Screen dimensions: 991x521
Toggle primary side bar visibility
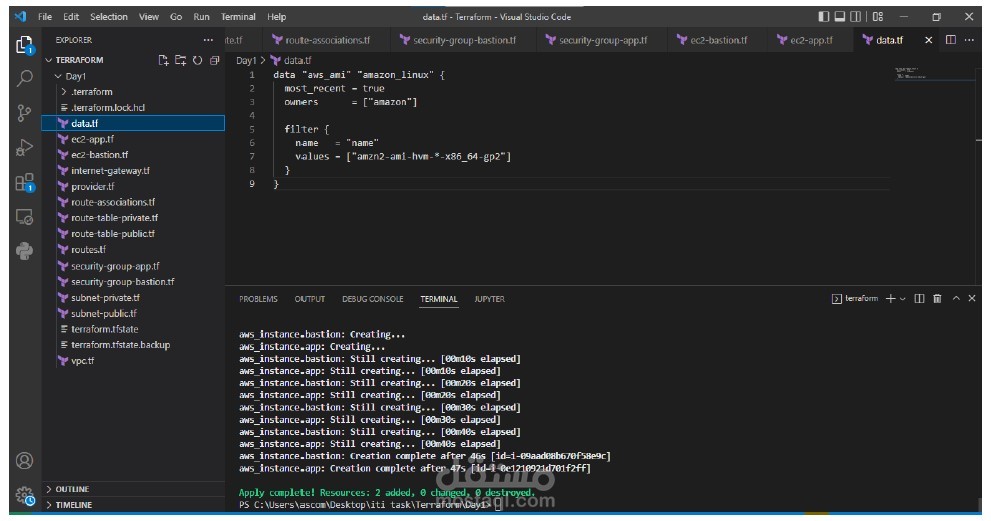[x=824, y=16]
